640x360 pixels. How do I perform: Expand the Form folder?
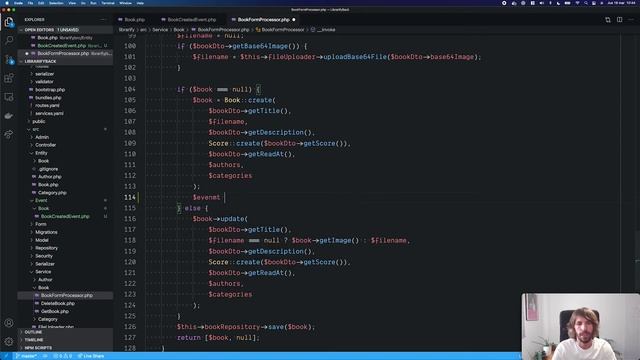click(40, 224)
